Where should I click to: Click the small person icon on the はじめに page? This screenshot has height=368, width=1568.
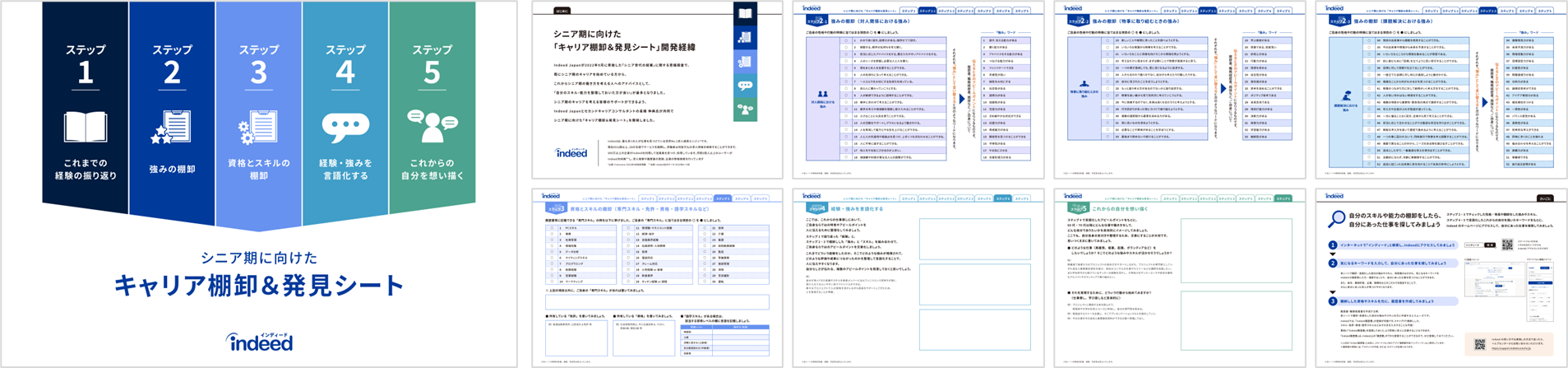click(x=745, y=109)
